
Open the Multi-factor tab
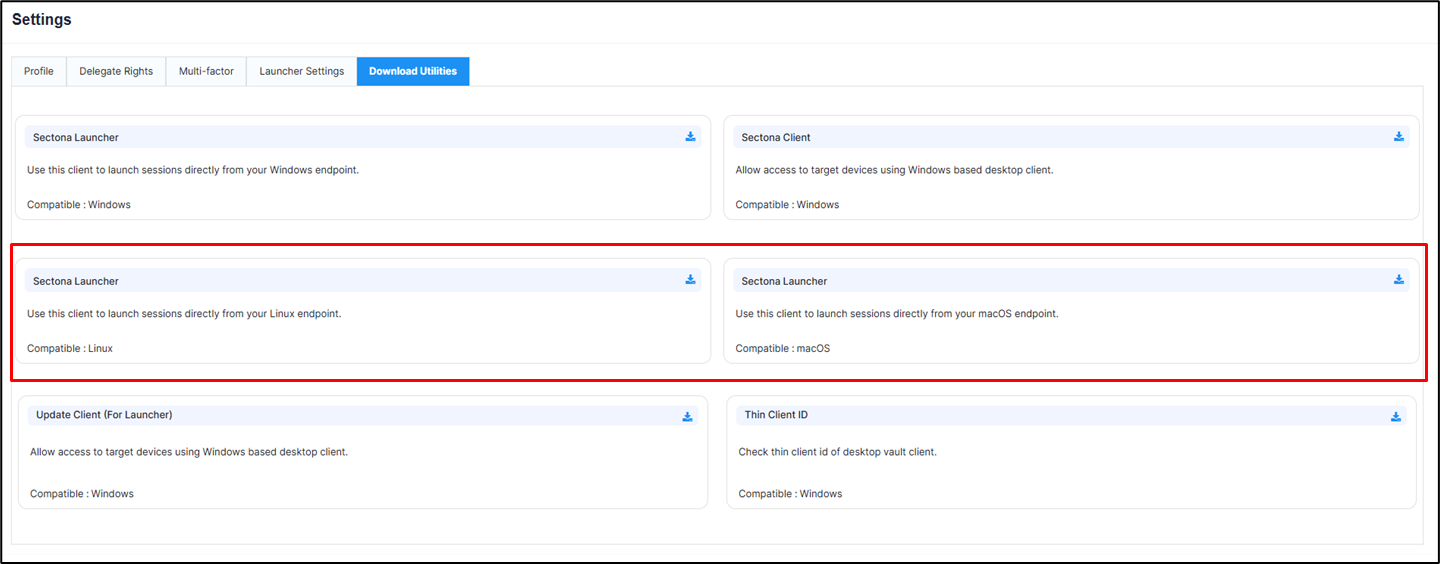tap(206, 71)
